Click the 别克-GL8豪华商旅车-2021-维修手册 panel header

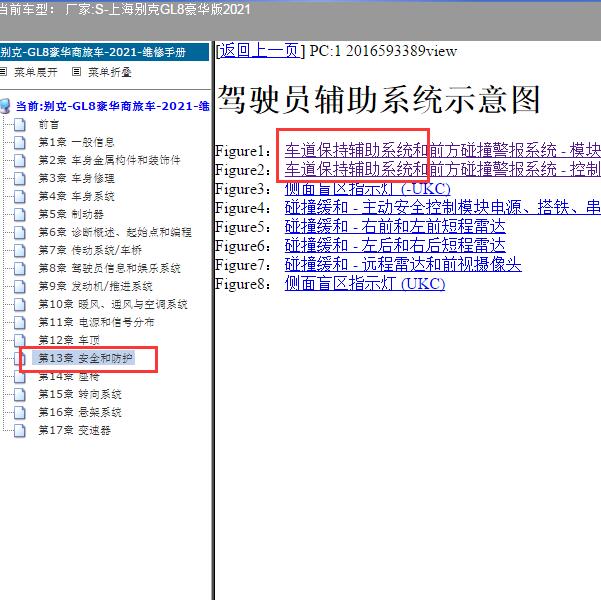click(104, 52)
